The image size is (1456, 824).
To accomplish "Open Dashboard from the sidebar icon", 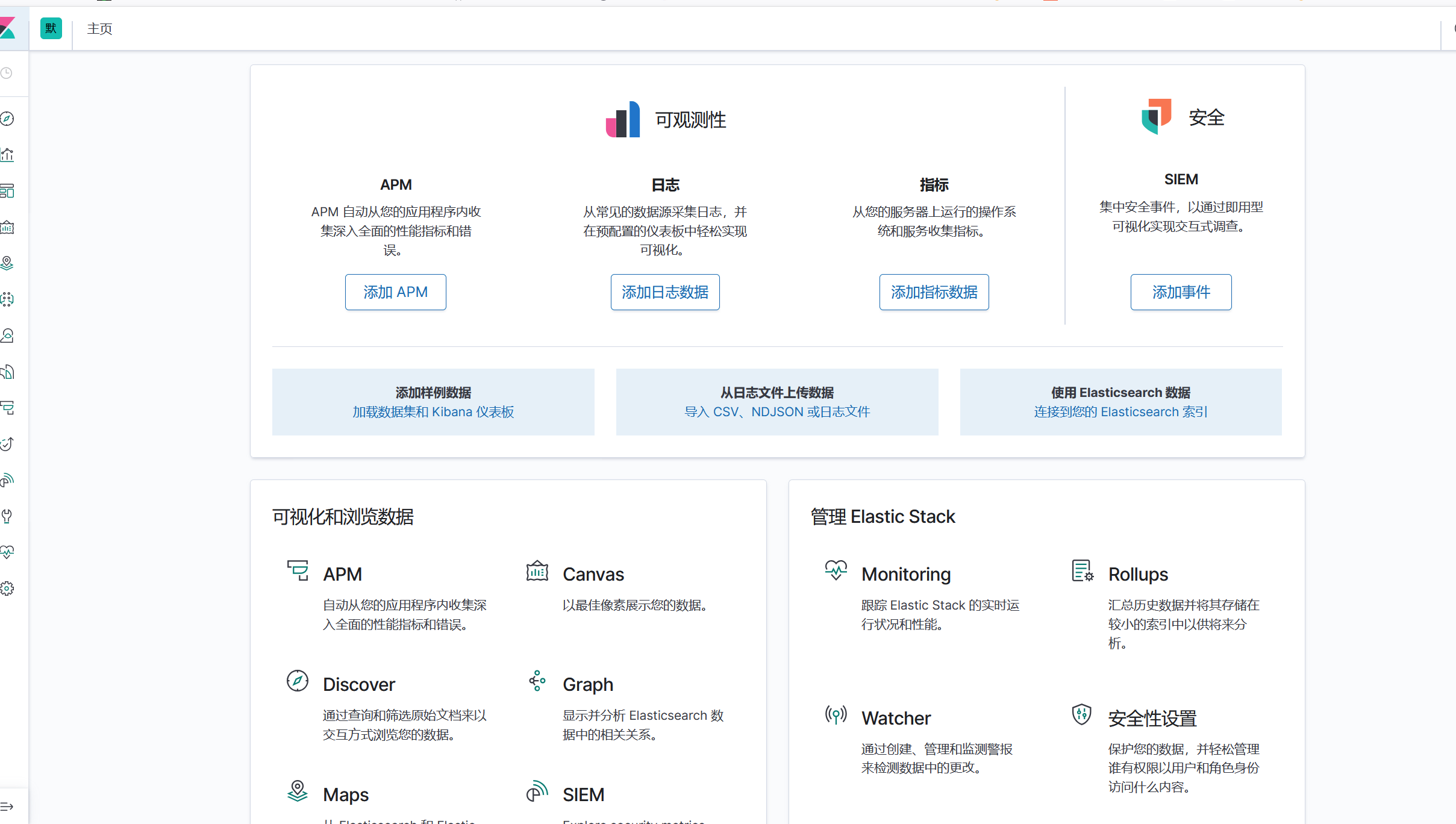I will 7,191.
